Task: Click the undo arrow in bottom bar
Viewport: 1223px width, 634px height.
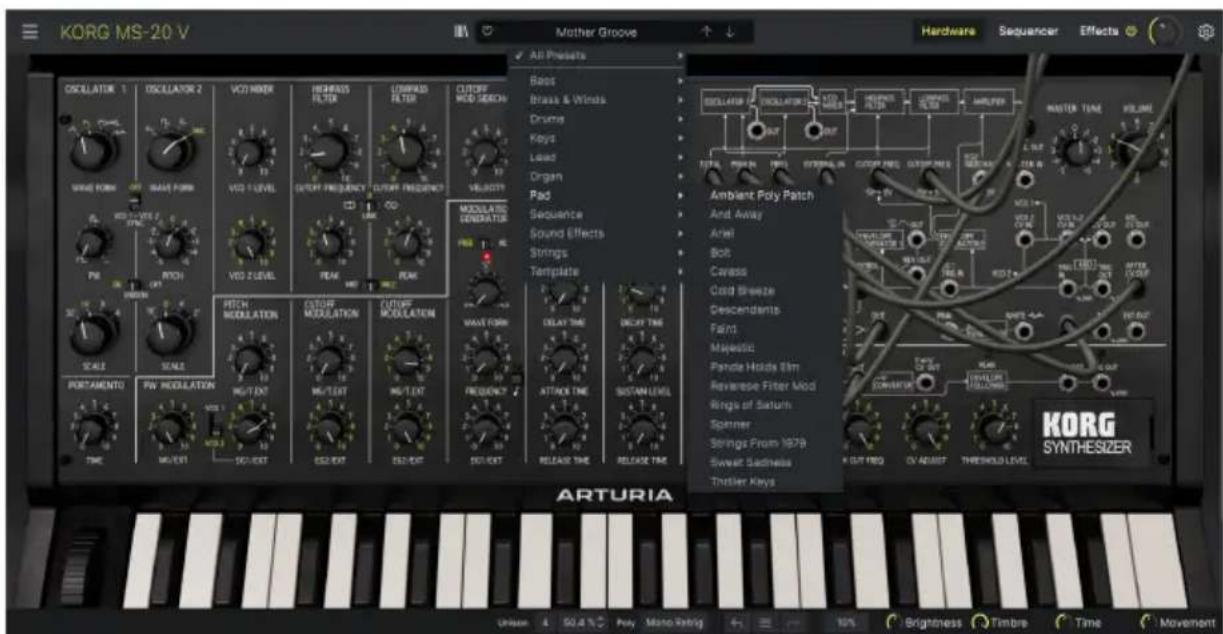Action: click(738, 623)
